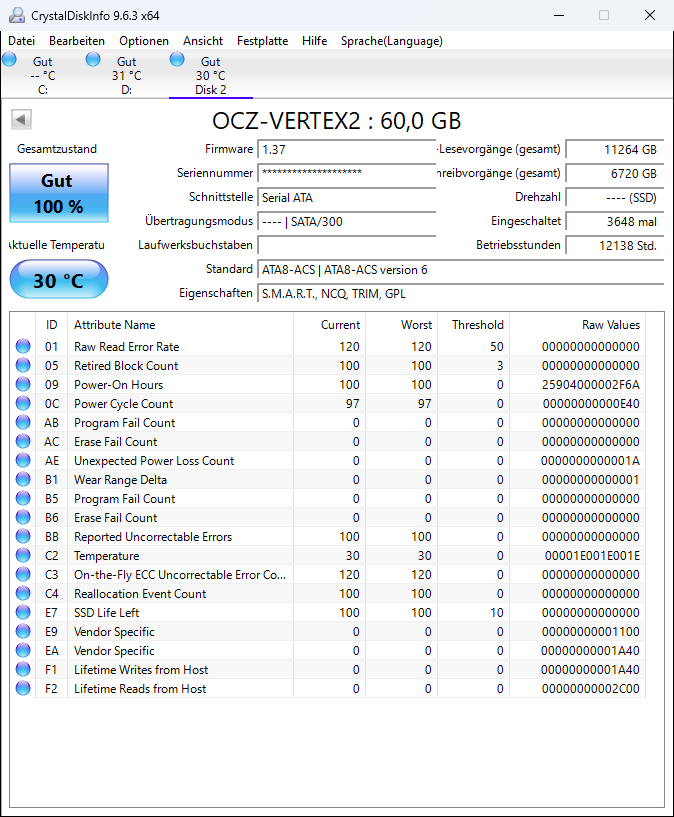Open the Optionen menu
The width and height of the screenshot is (674, 817).
pyautogui.click(x=144, y=41)
